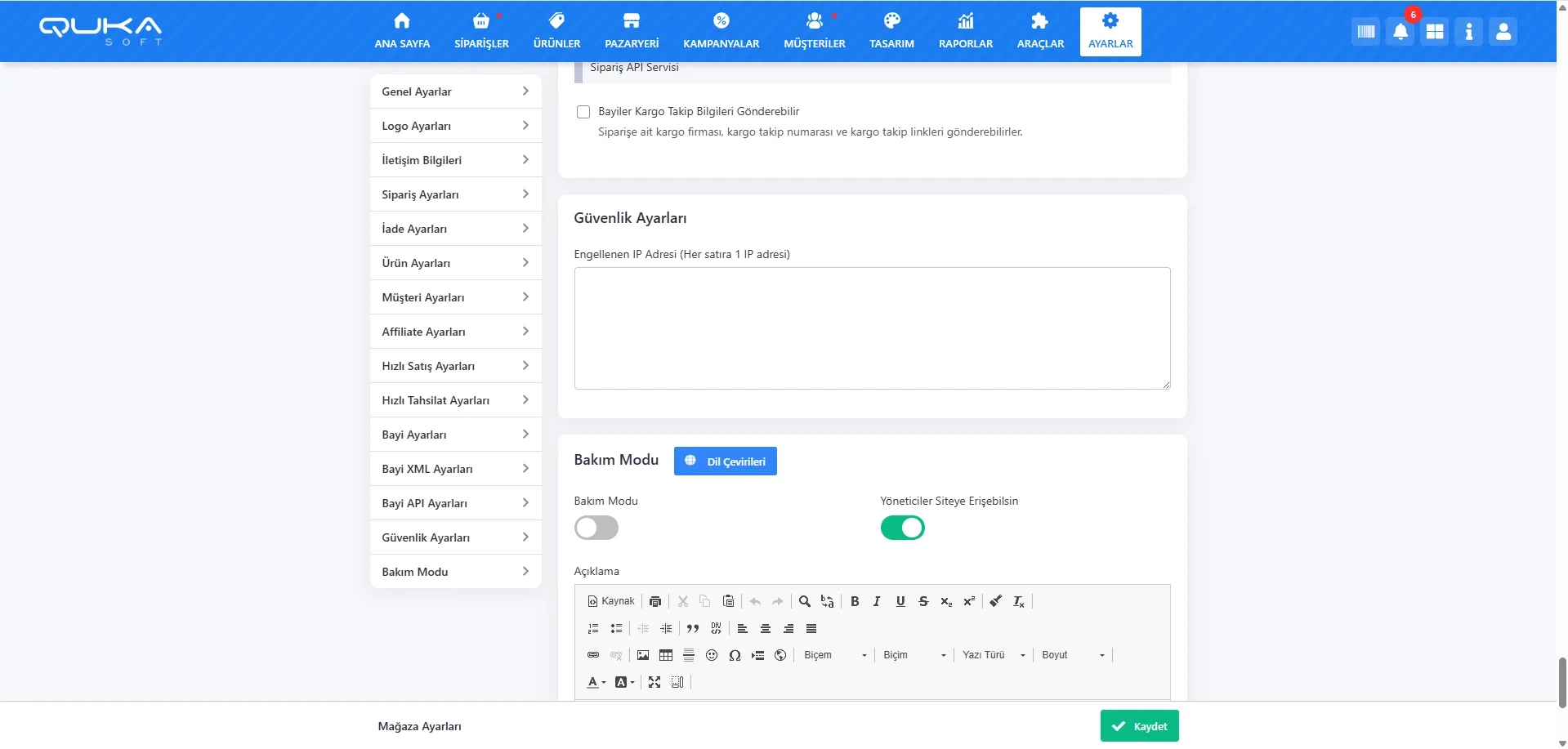Viewport: 1568px width, 749px height.
Task: Open the Yazı Türü font dropdown
Action: coord(993,655)
